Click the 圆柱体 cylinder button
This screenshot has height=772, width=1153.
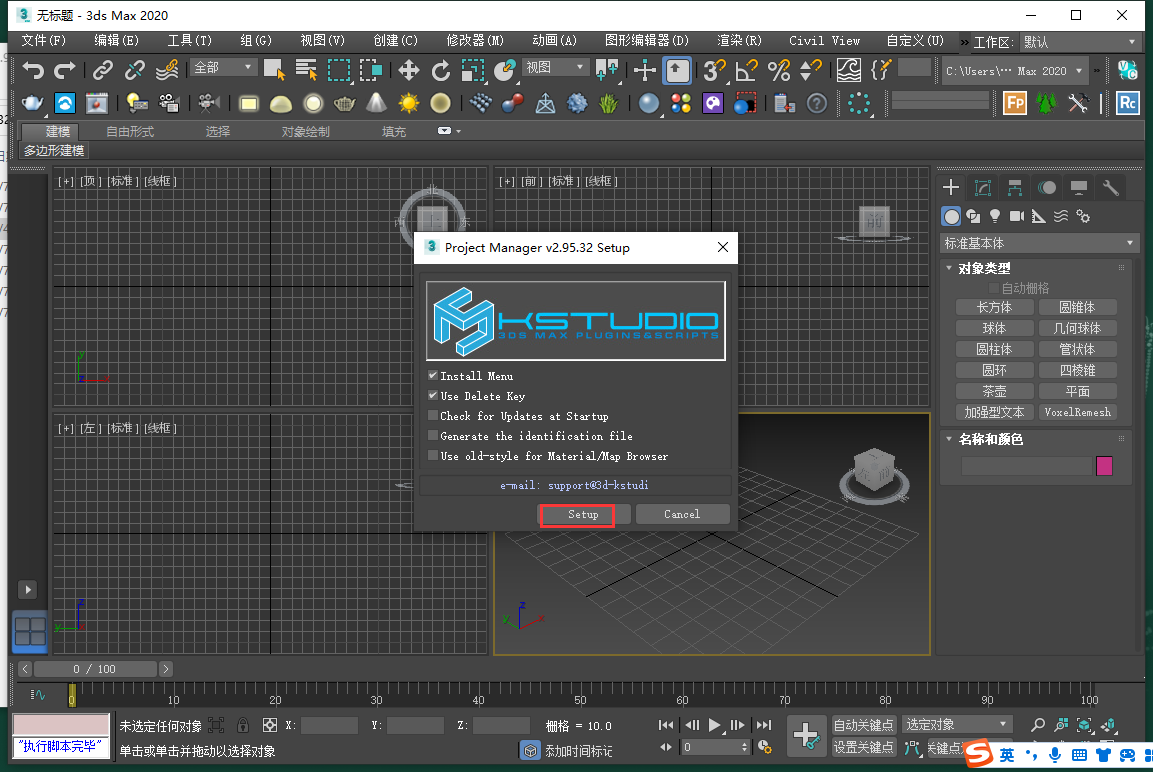point(994,349)
